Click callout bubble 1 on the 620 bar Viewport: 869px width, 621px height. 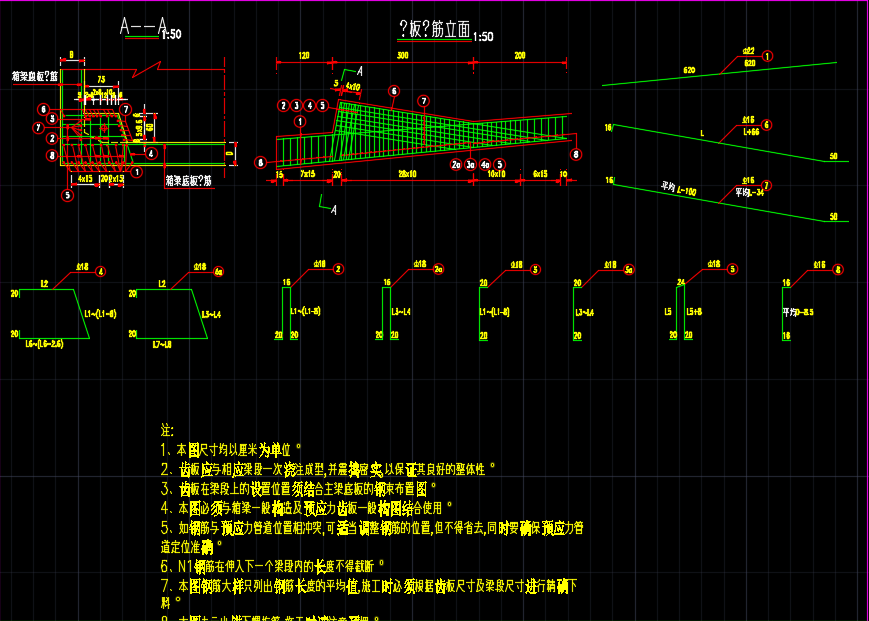(767, 56)
